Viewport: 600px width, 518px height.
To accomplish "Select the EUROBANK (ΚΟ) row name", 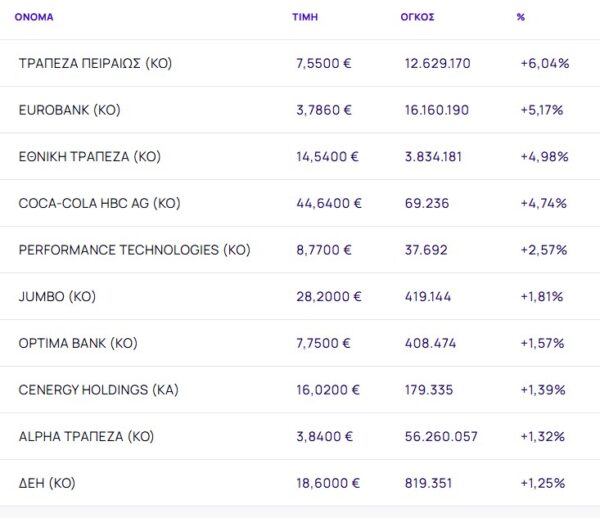I will coord(69,110).
